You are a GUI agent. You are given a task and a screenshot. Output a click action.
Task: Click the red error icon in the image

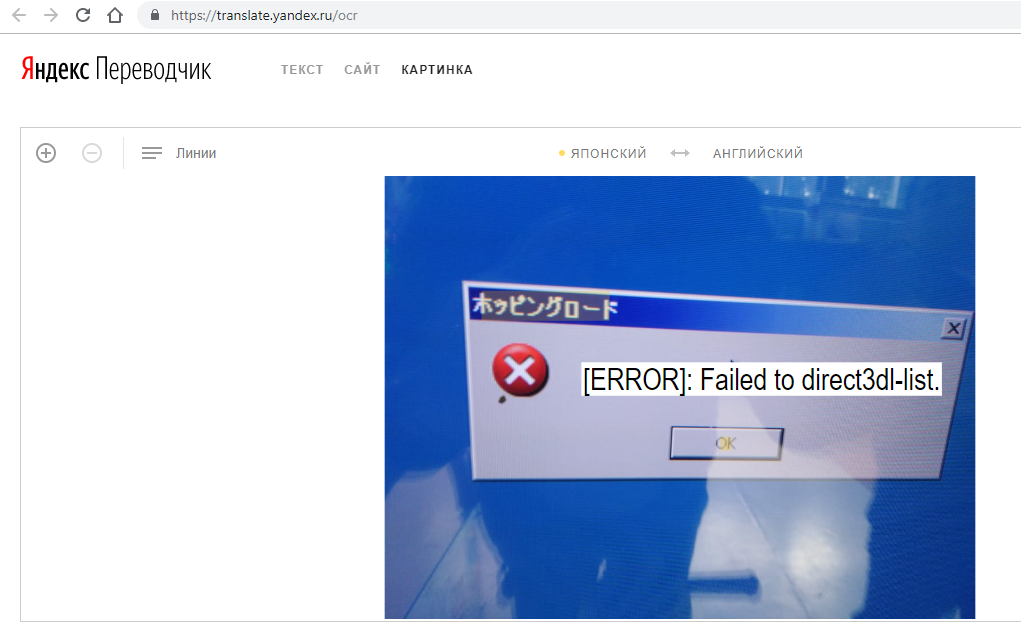point(520,370)
